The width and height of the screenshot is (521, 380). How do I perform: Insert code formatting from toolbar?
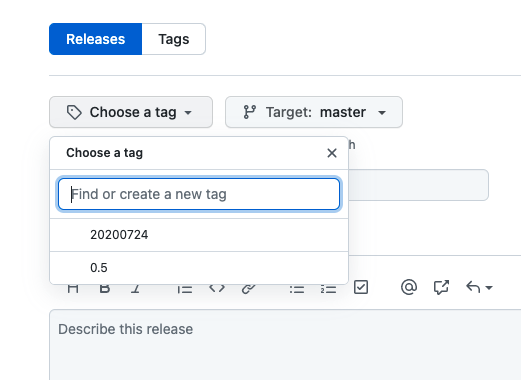tap(217, 289)
